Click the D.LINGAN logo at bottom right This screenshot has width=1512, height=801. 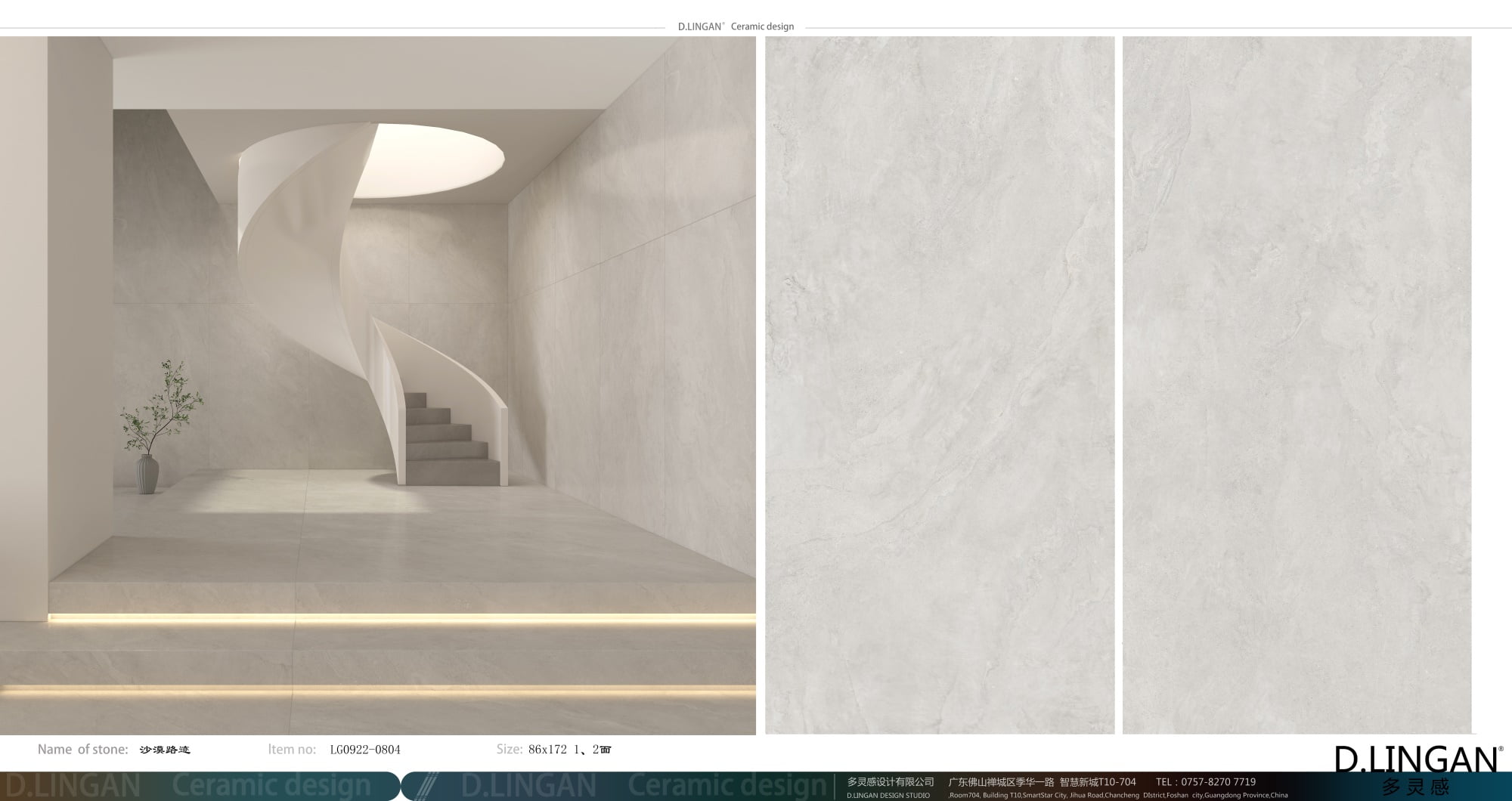tap(1417, 759)
